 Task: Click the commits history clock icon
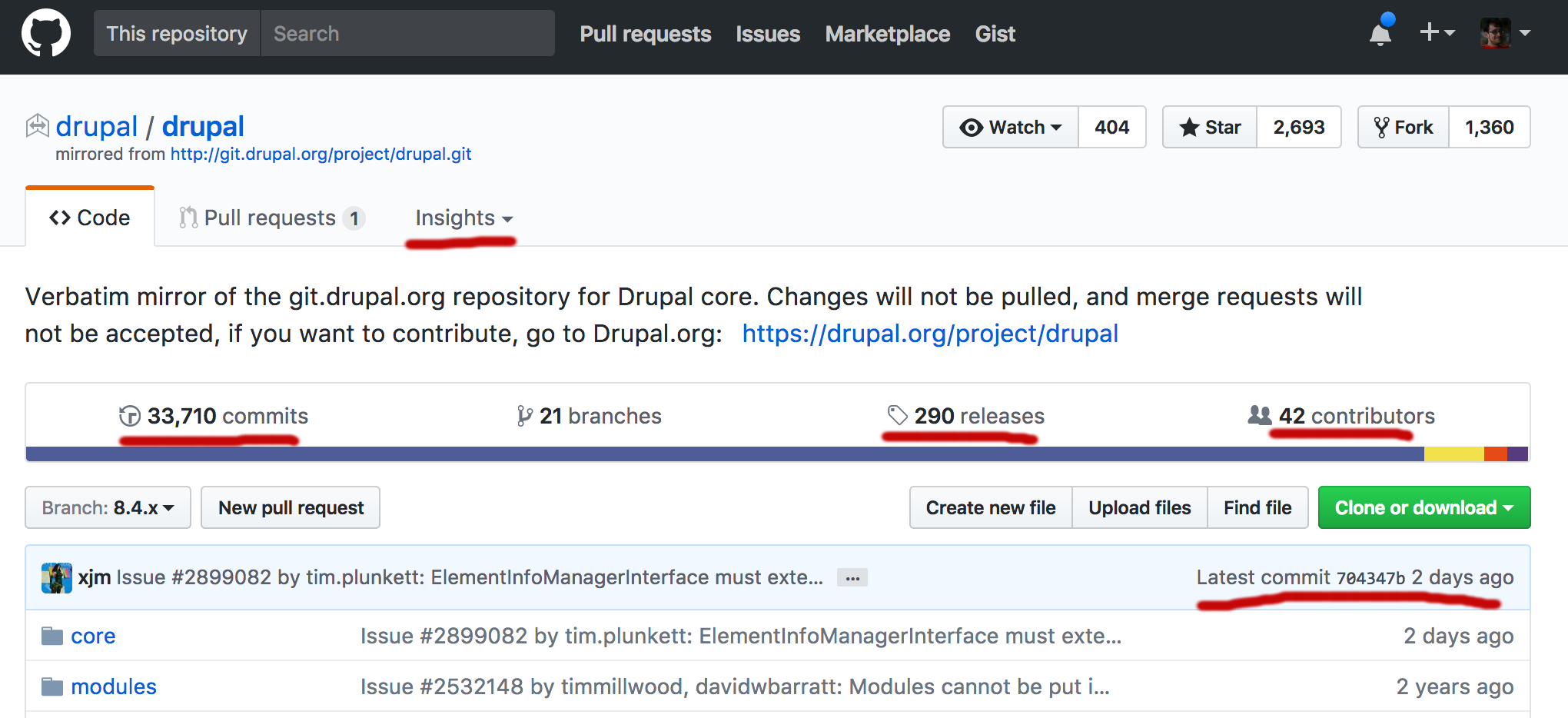[130, 416]
